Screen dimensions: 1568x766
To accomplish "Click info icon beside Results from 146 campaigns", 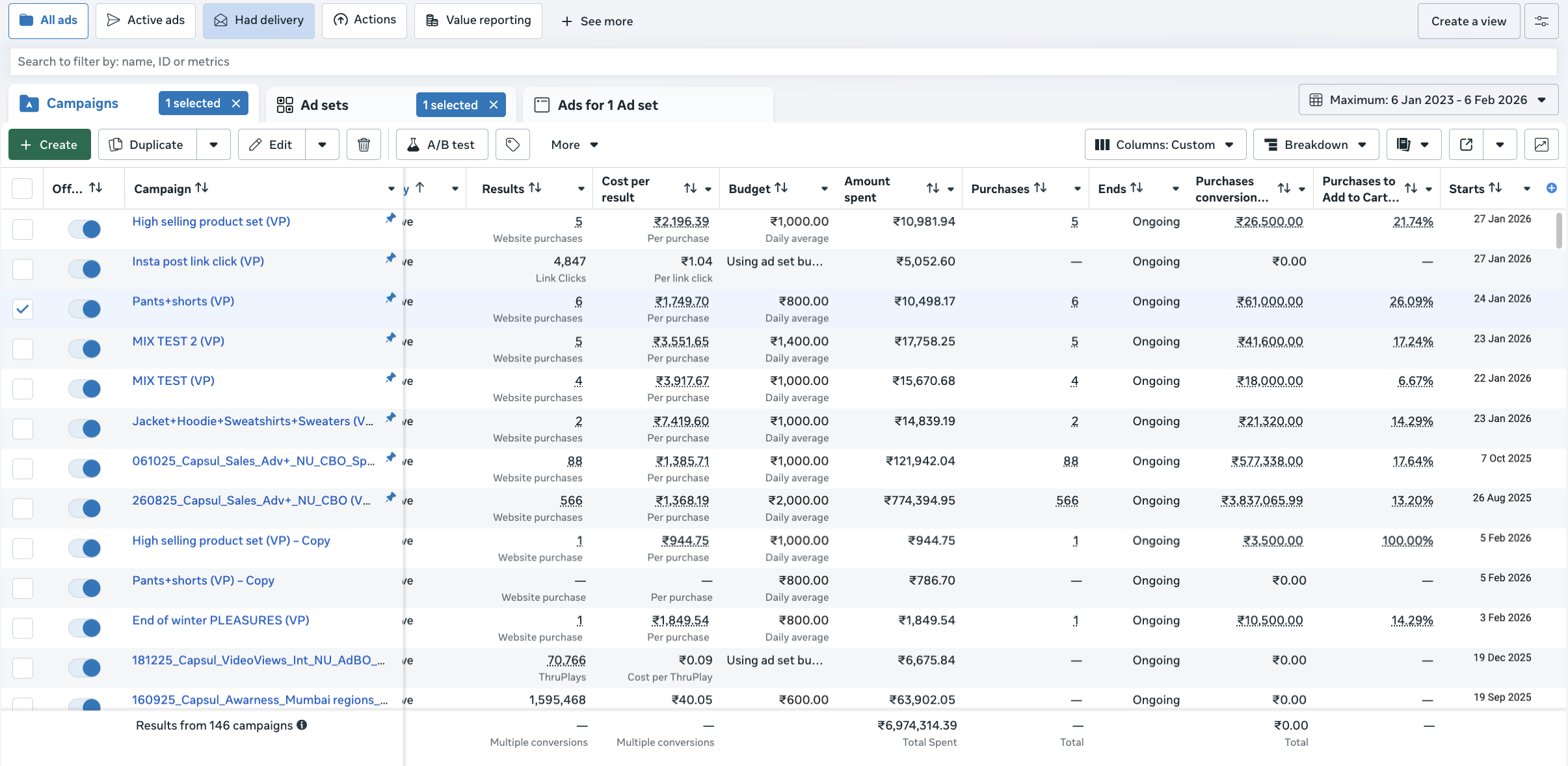I will coord(302,724).
